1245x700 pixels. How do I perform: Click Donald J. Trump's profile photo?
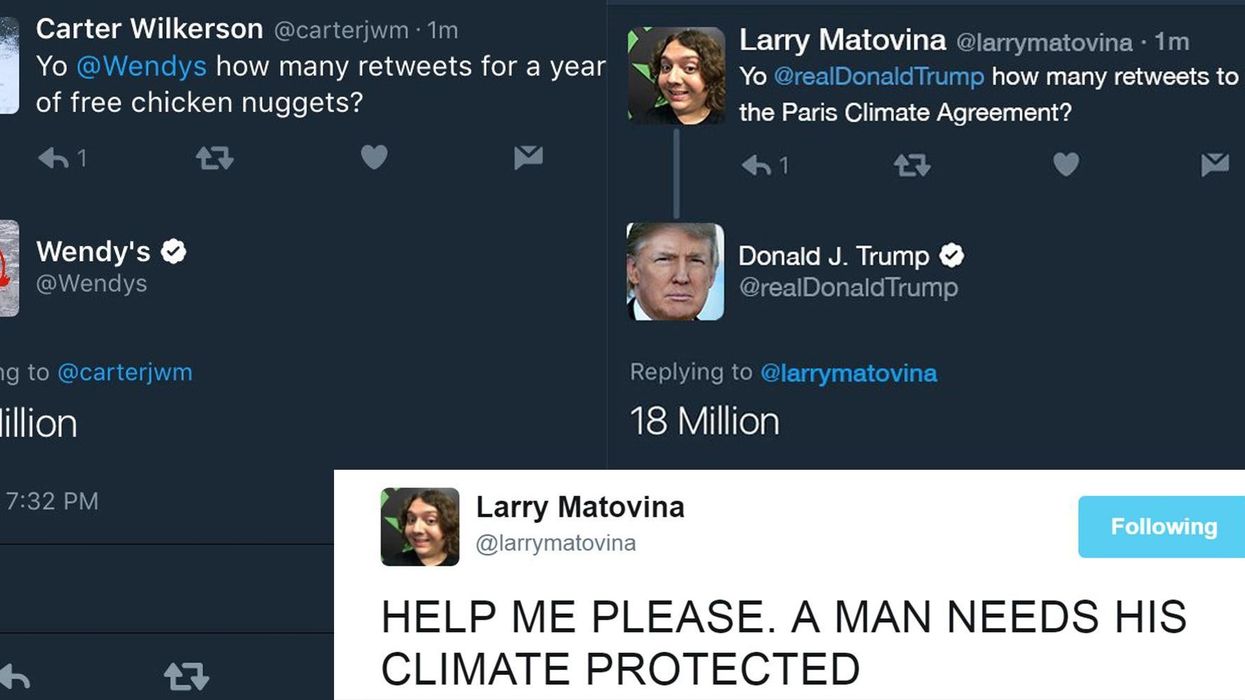[x=675, y=271]
